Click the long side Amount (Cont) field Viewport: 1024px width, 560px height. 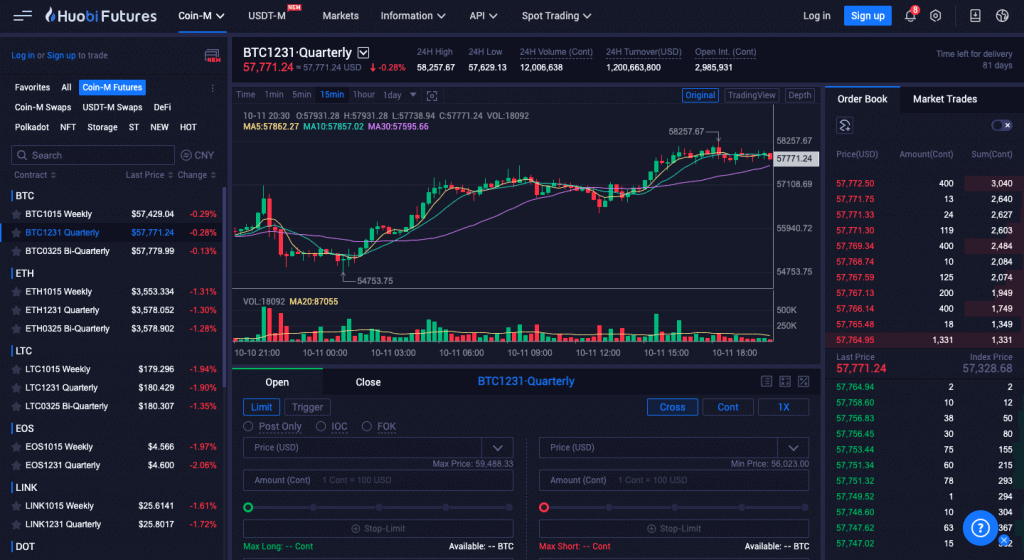coord(378,480)
